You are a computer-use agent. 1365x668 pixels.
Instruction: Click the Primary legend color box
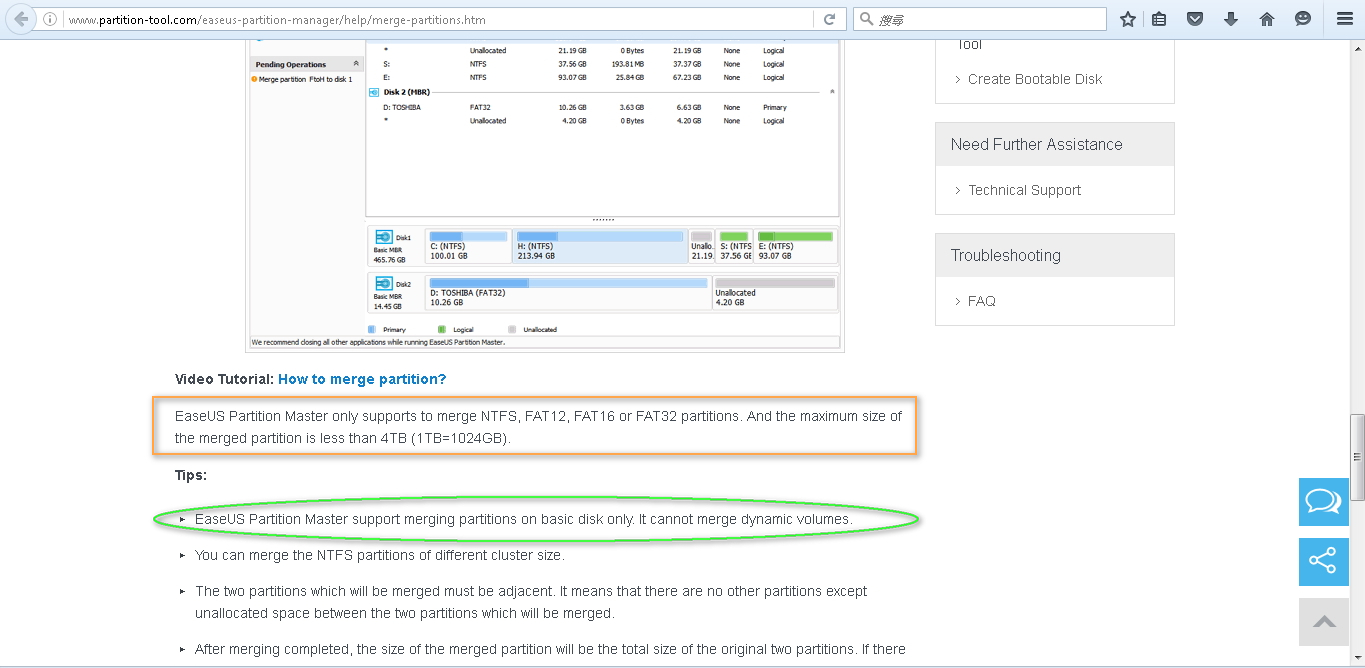372,329
